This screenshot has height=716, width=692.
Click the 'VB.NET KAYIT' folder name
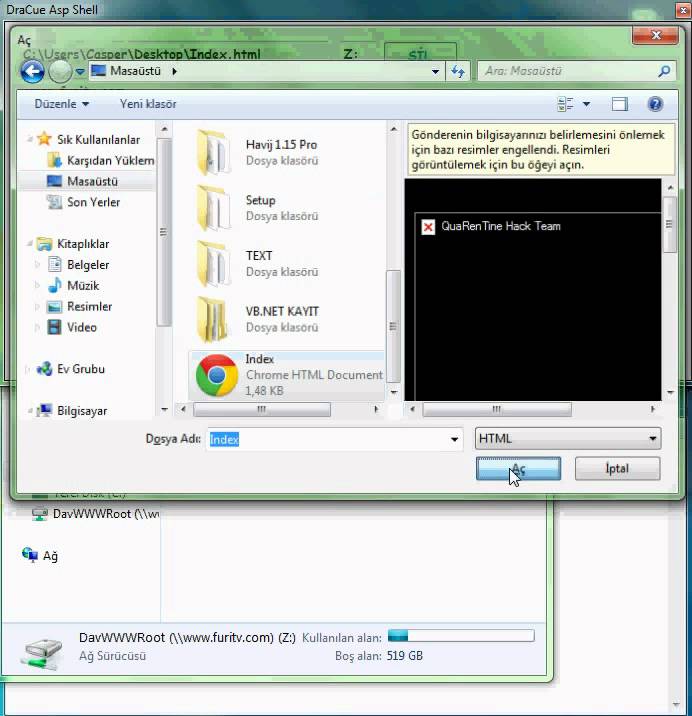[x=282, y=311]
